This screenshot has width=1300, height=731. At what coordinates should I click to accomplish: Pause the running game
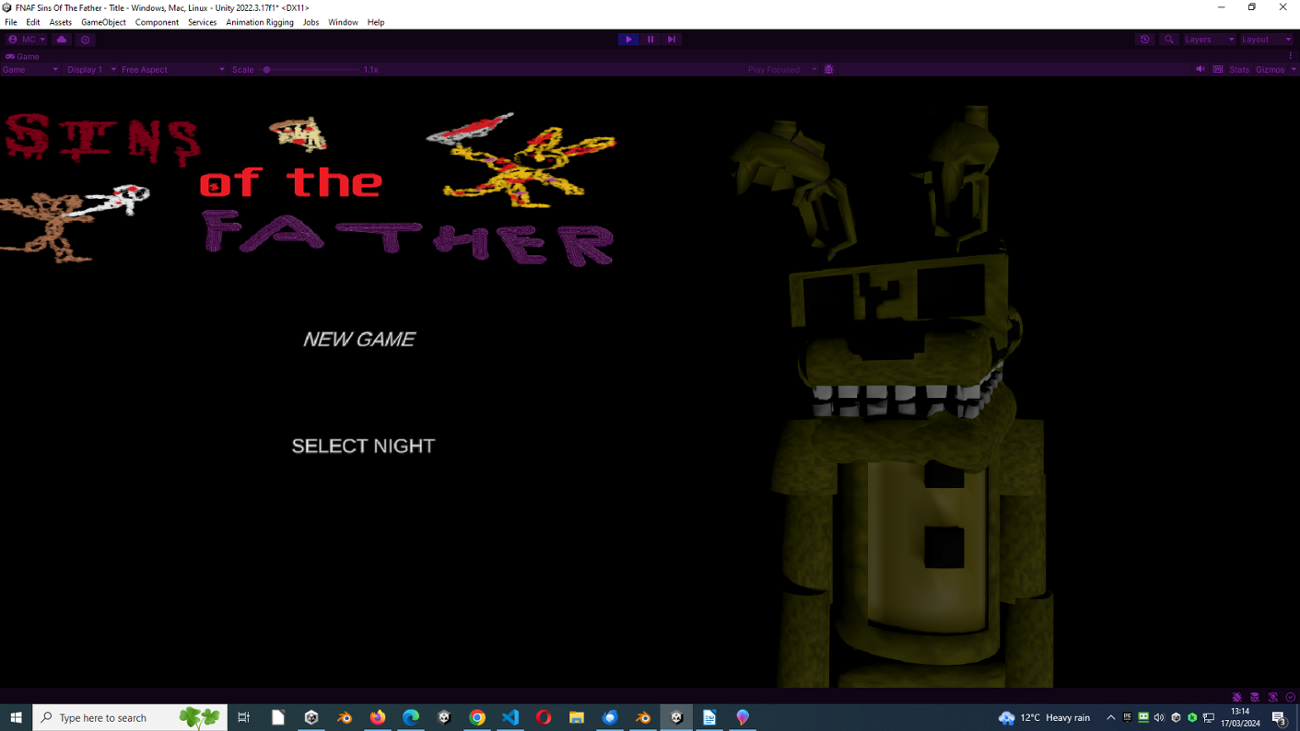[650, 39]
